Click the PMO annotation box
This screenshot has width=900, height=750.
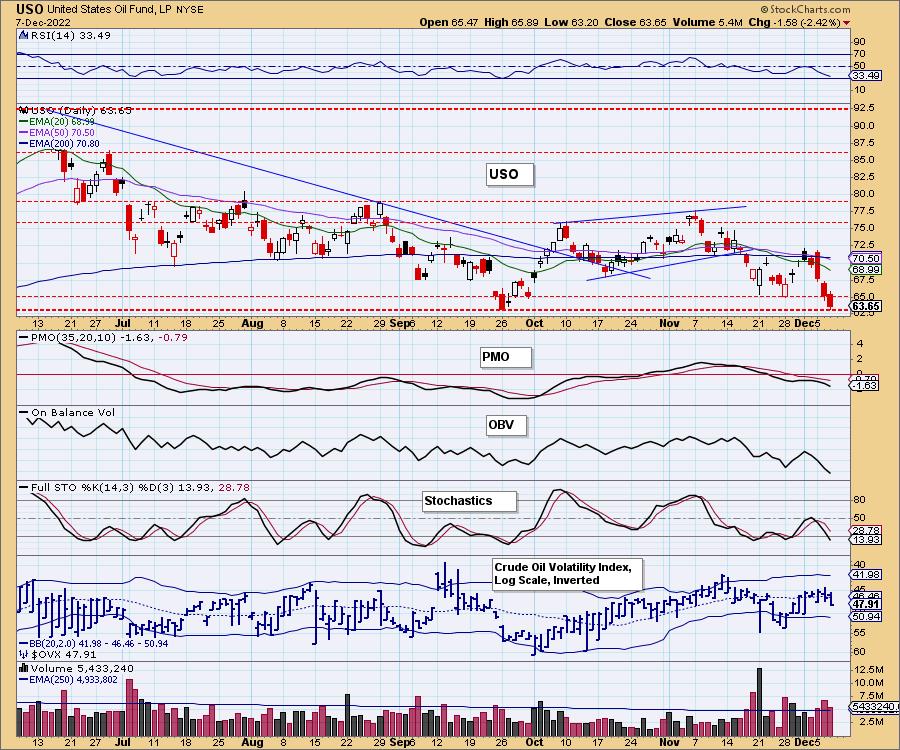click(505, 357)
